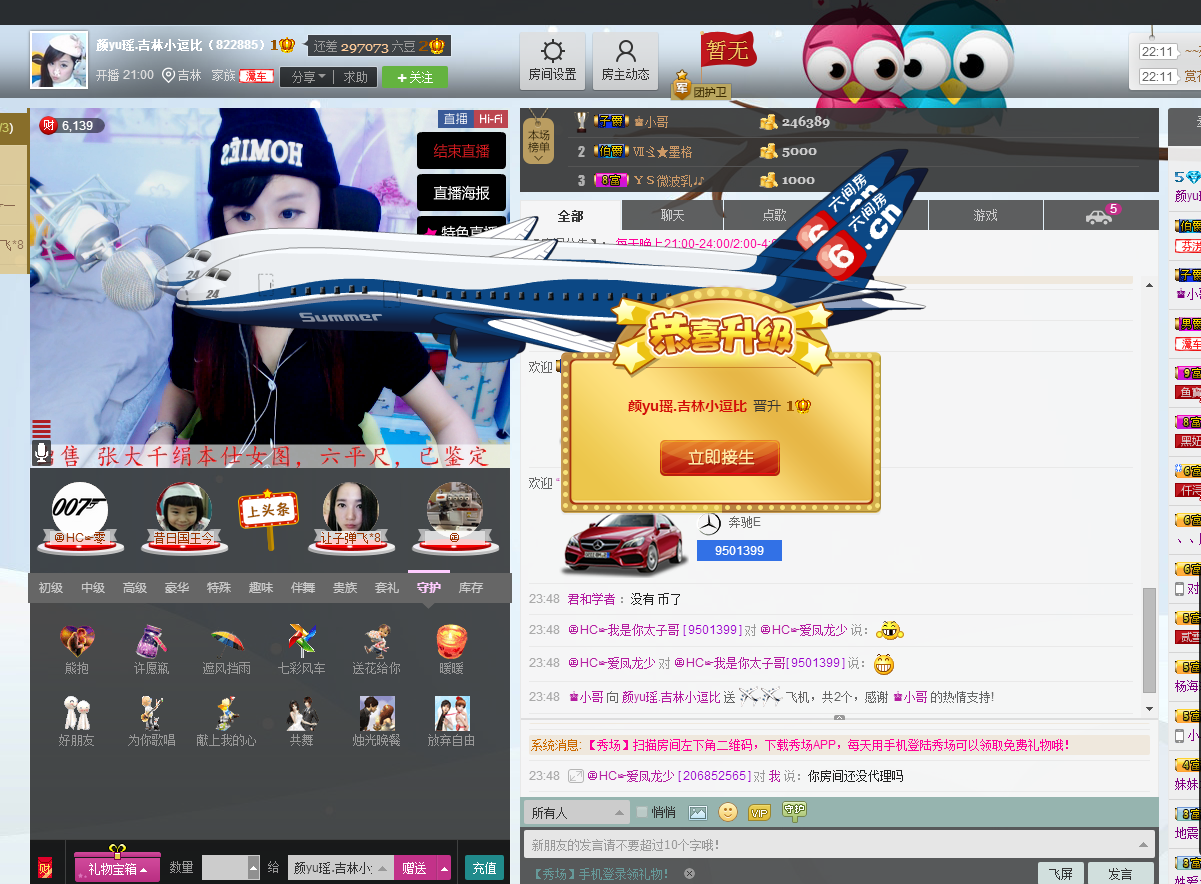Open the 昔日国王今 avatar seat

(x=184, y=512)
